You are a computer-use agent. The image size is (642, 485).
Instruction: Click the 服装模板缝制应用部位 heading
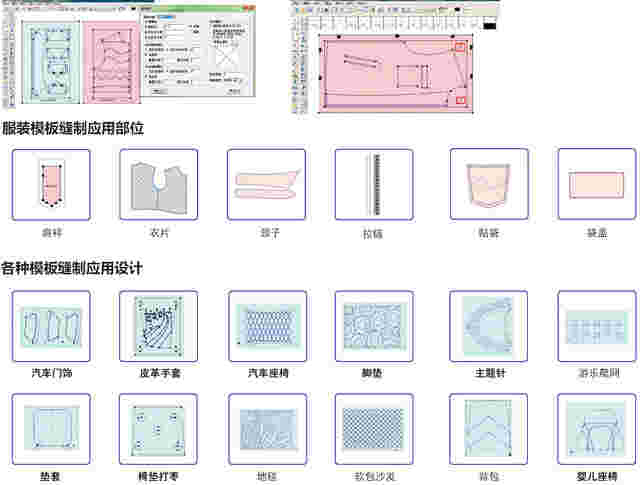click(x=72, y=128)
